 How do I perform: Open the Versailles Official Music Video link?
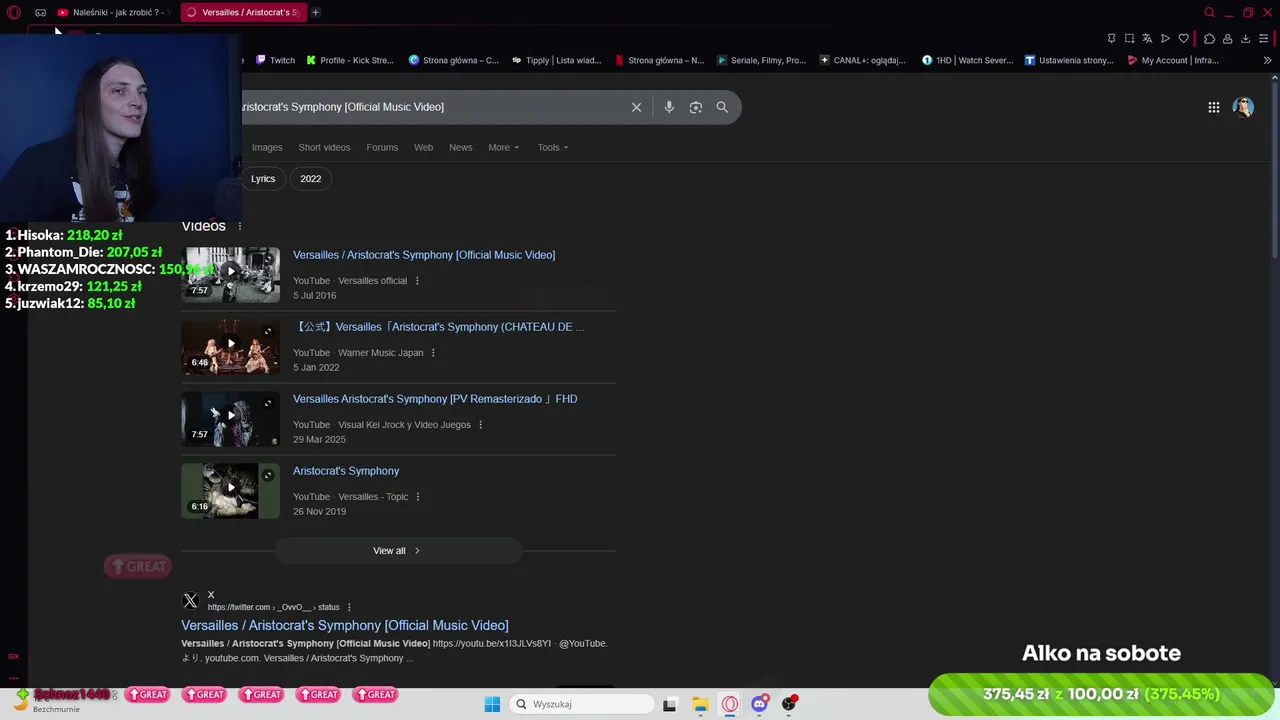pos(424,255)
